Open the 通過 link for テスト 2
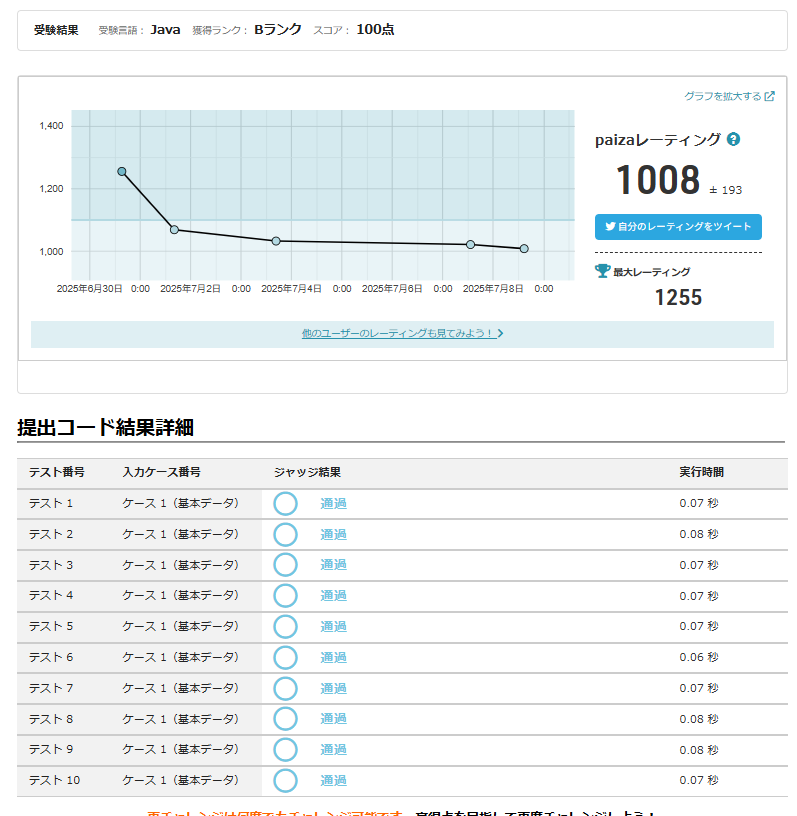797x816 pixels. point(333,535)
